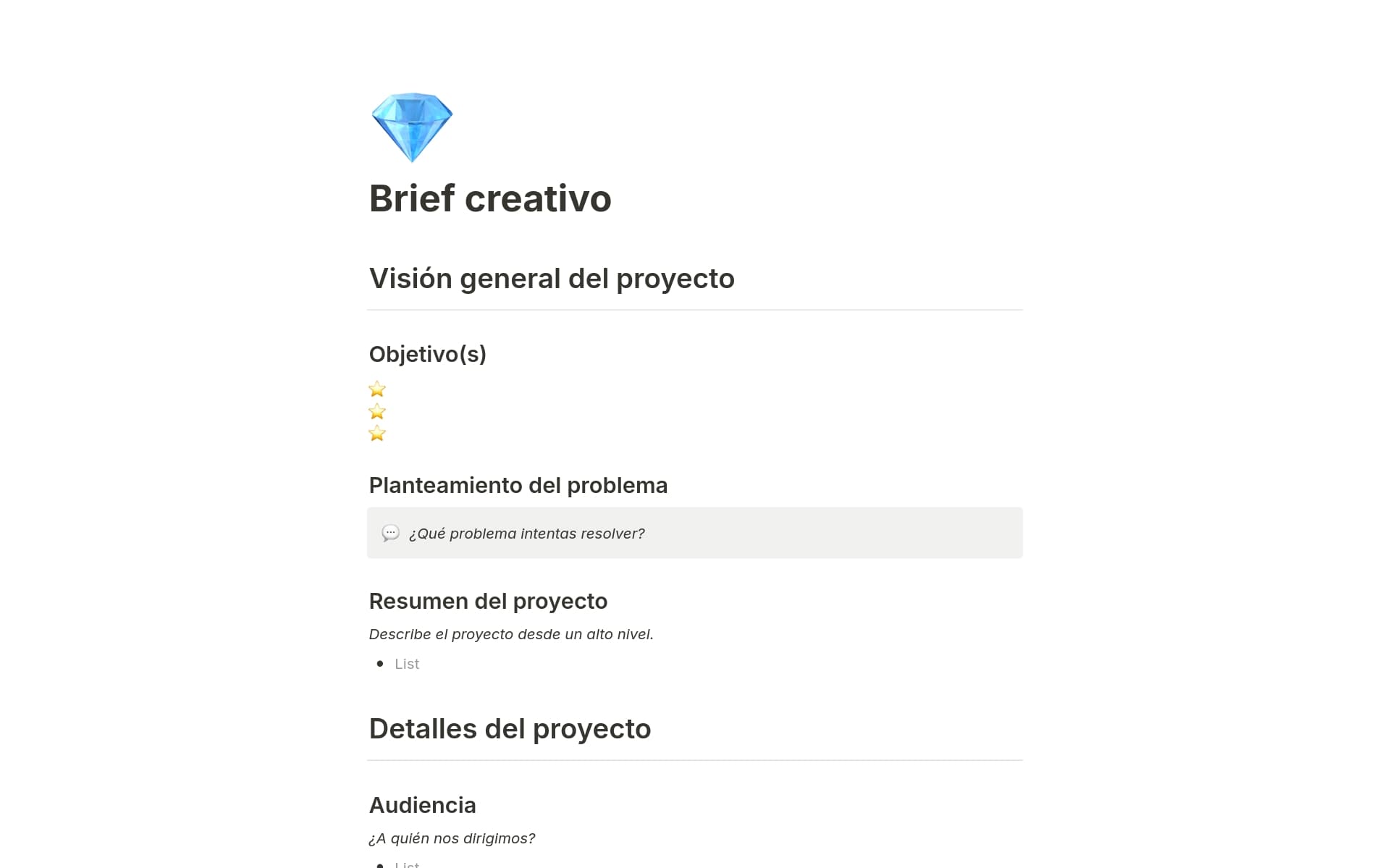Image resolution: width=1390 pixels, height=868 pixels.
Task: Select the "Visión general del proyecto" heading
Action: (552, 279)
